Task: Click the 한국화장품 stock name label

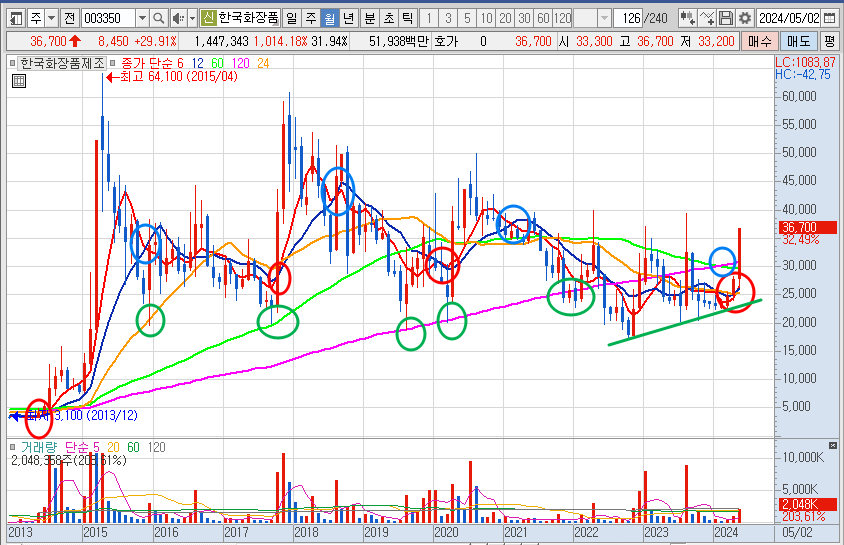Action: point(249,19)
